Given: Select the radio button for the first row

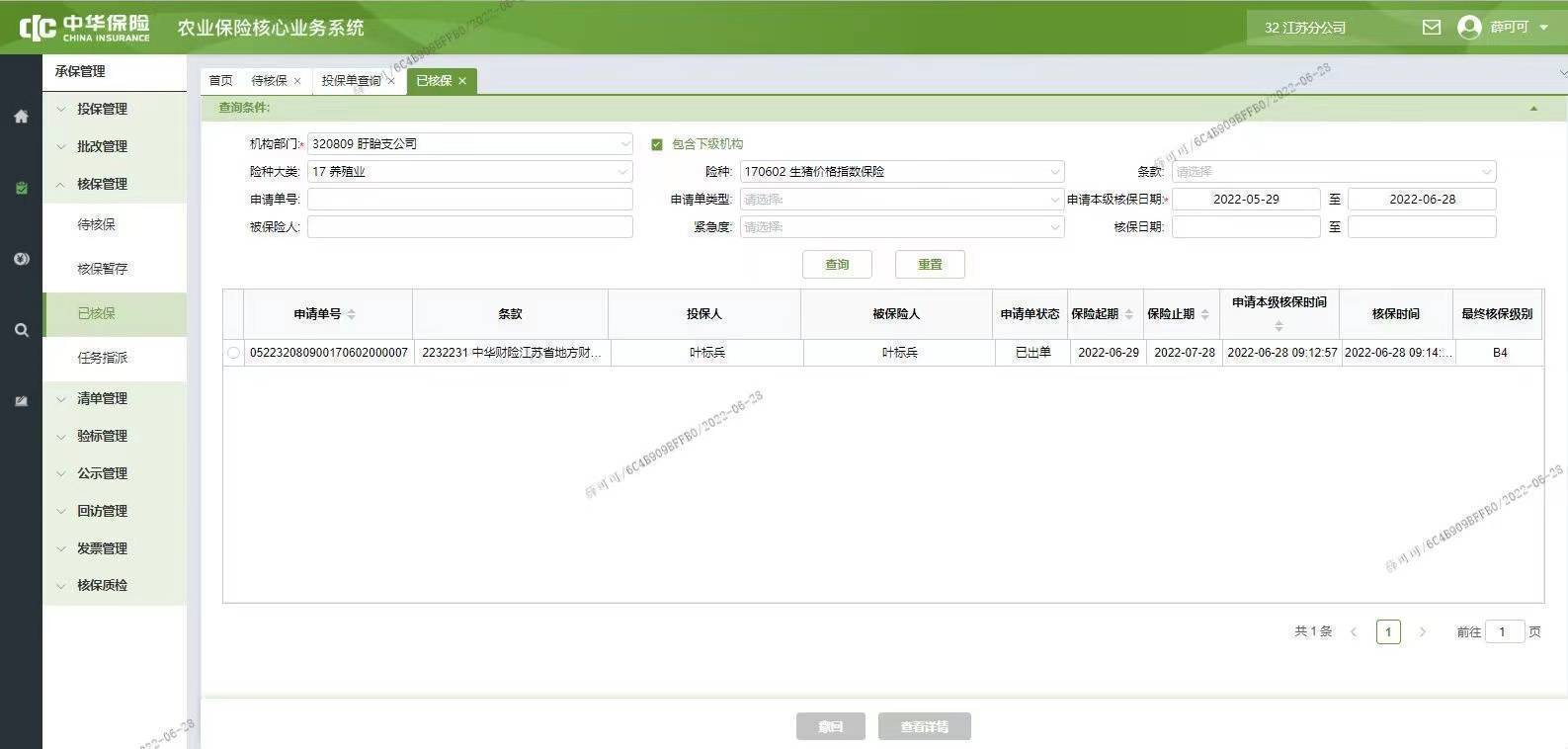Looking at the screenshot, I should 233,353.
